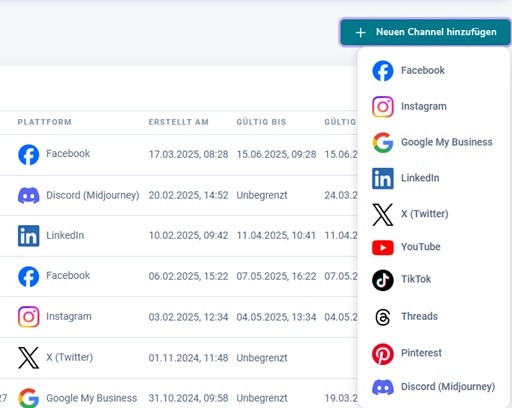
Task: Click X (Twitter) platform text in table
Action: (x=69, y=357)
